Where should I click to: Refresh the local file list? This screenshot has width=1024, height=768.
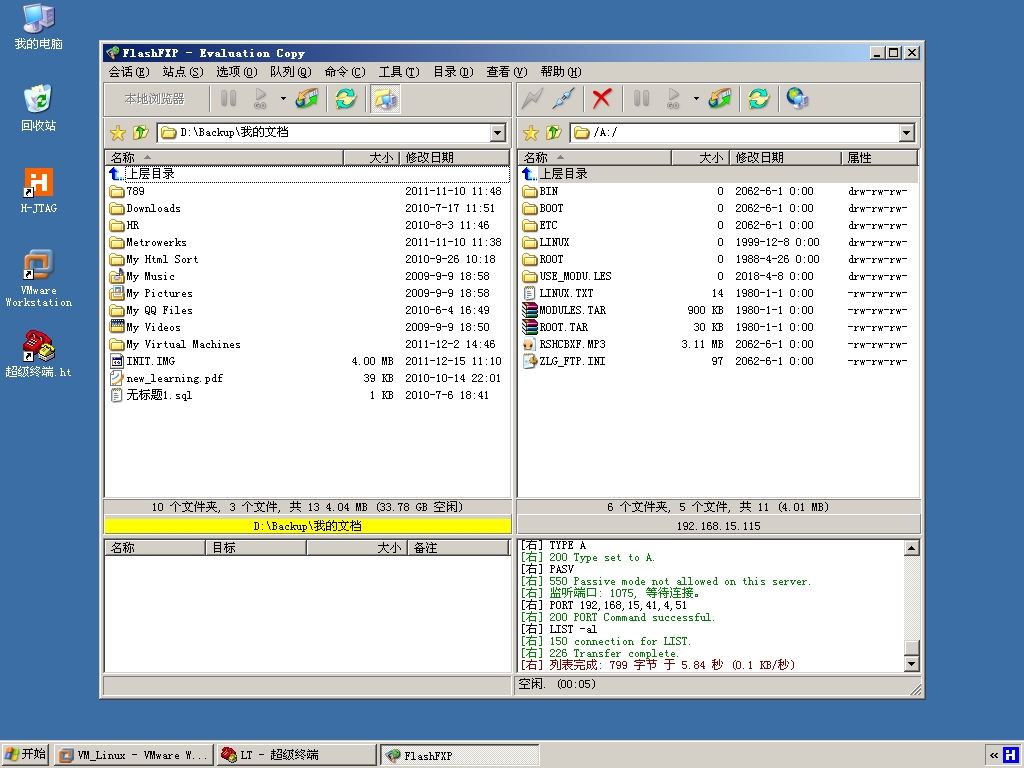click(x=345, y=99)
